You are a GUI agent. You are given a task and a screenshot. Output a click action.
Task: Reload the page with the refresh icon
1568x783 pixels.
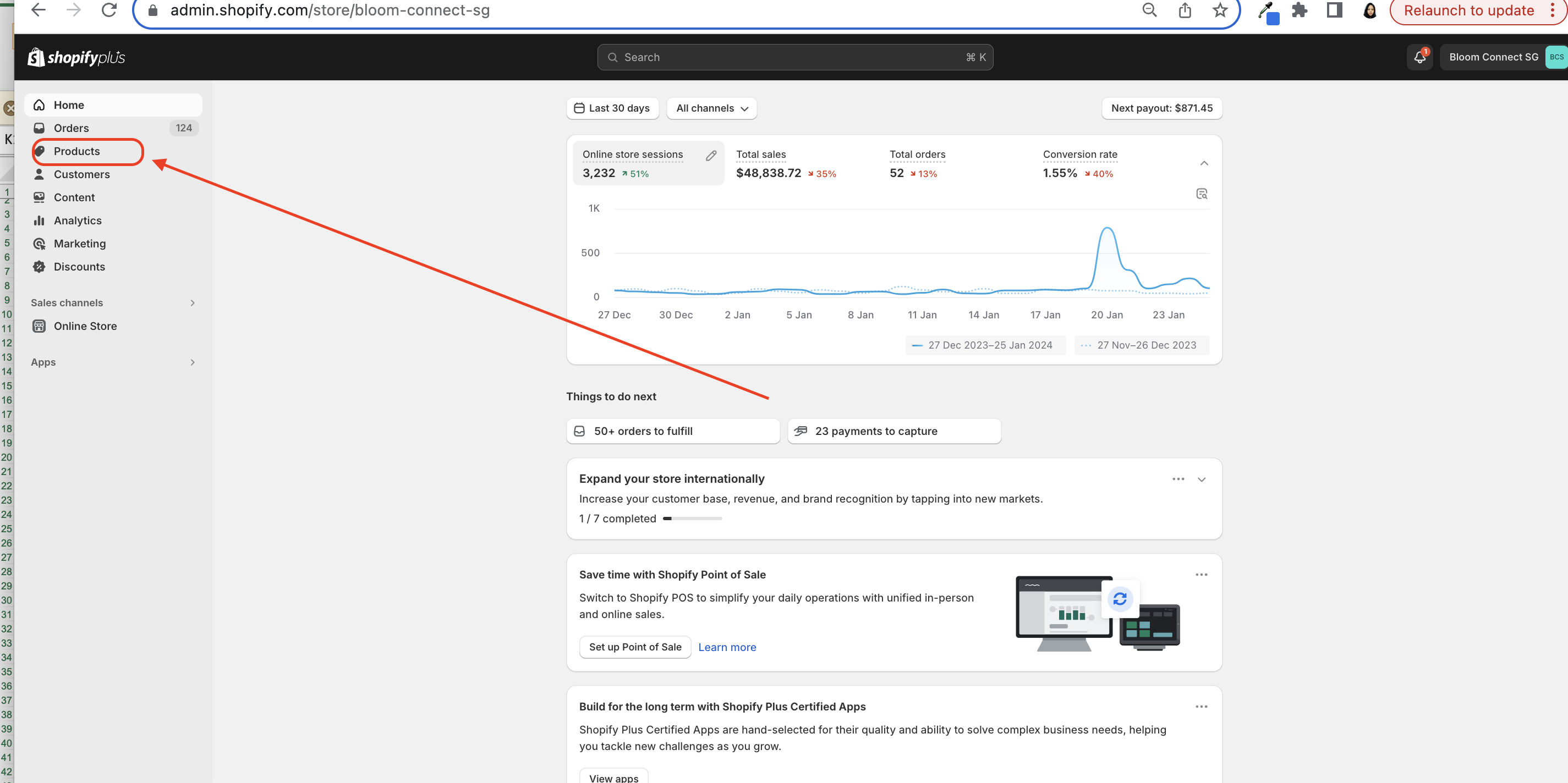[x=109, y=10]
